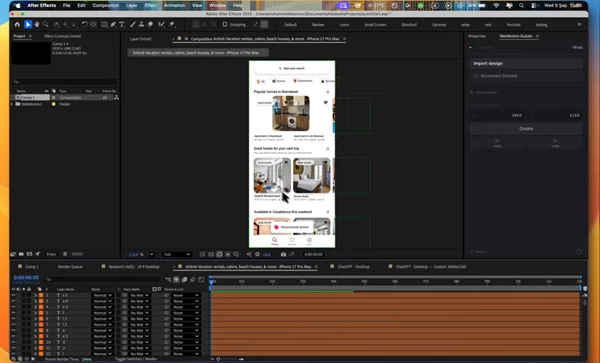
Task: Open new folder icon in Project panel
Action: click(21, 254)
